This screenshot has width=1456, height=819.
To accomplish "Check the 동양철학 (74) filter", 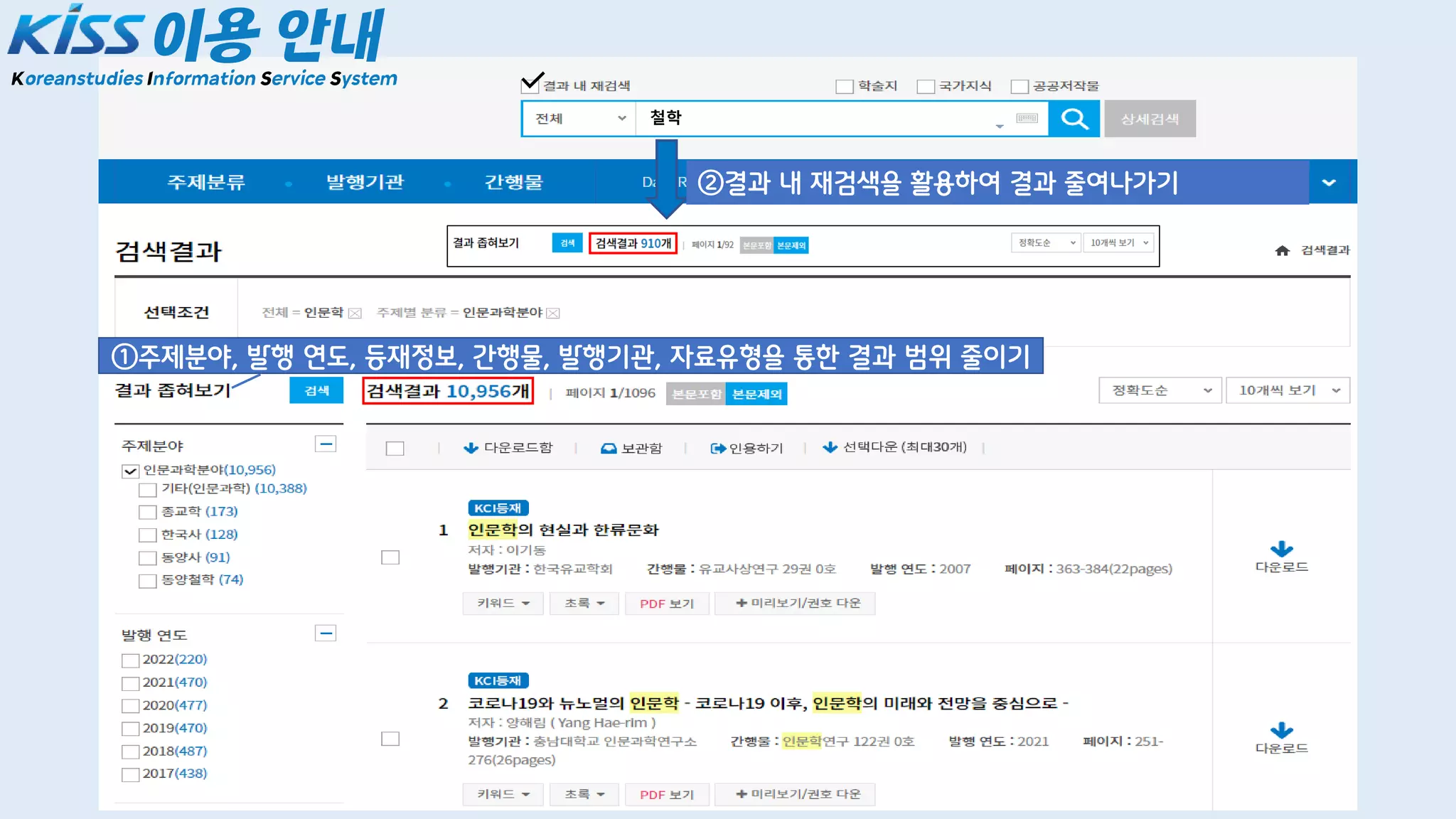I will point(147,581).
